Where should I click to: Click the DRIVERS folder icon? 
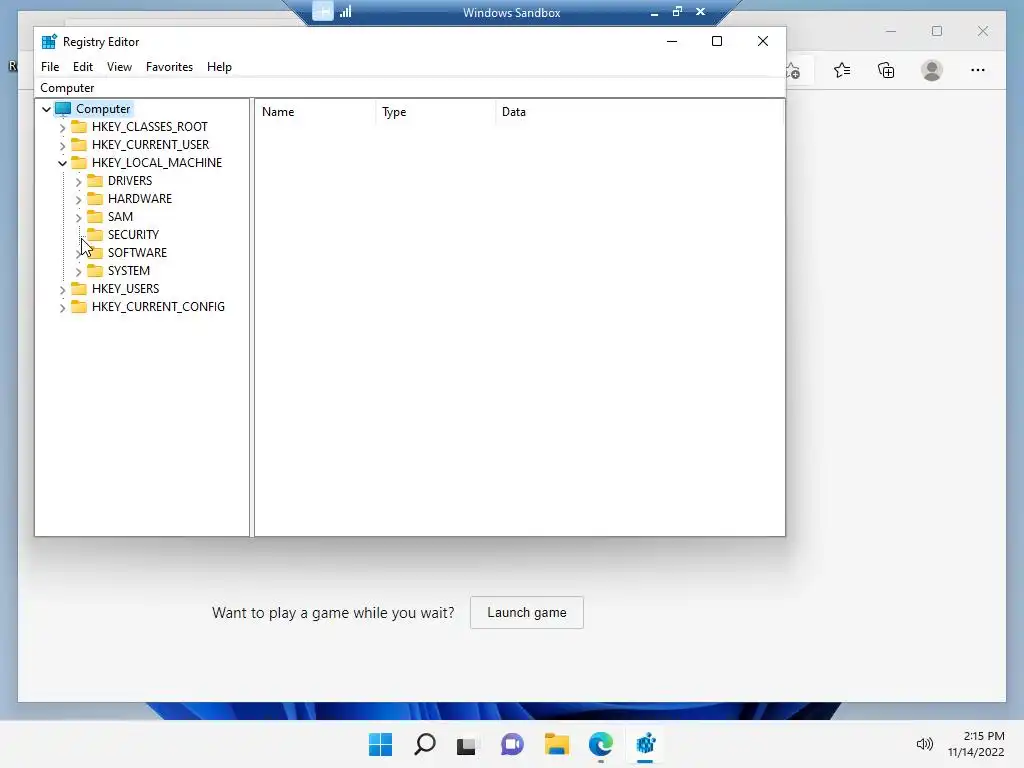[x=95, y=180]
